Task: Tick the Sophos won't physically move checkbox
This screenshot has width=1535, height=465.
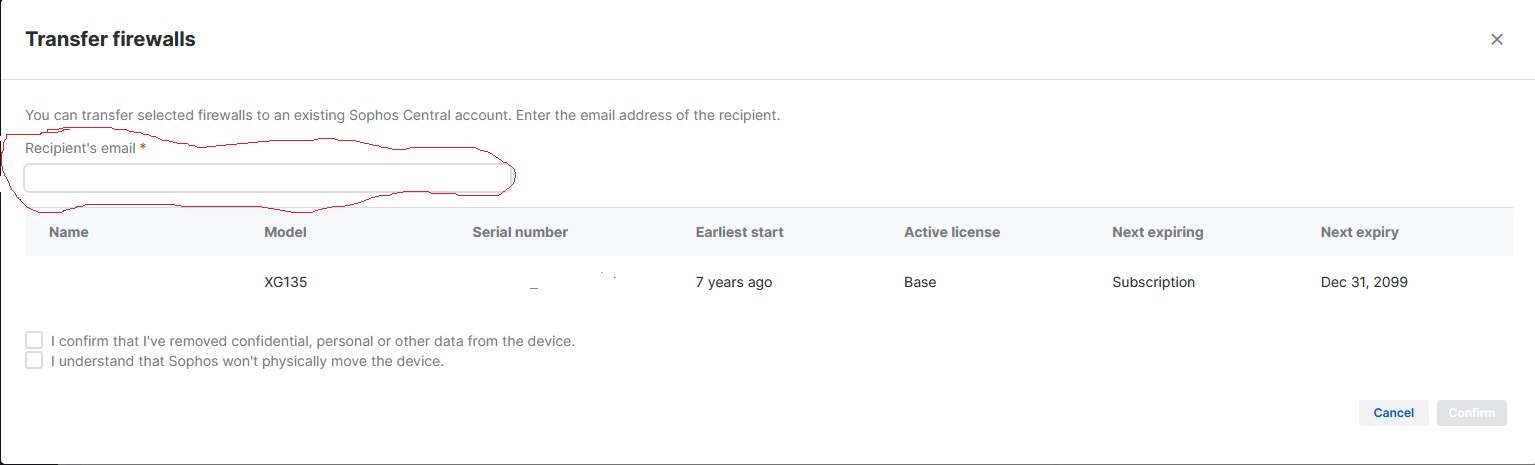Action: [34, 361]
